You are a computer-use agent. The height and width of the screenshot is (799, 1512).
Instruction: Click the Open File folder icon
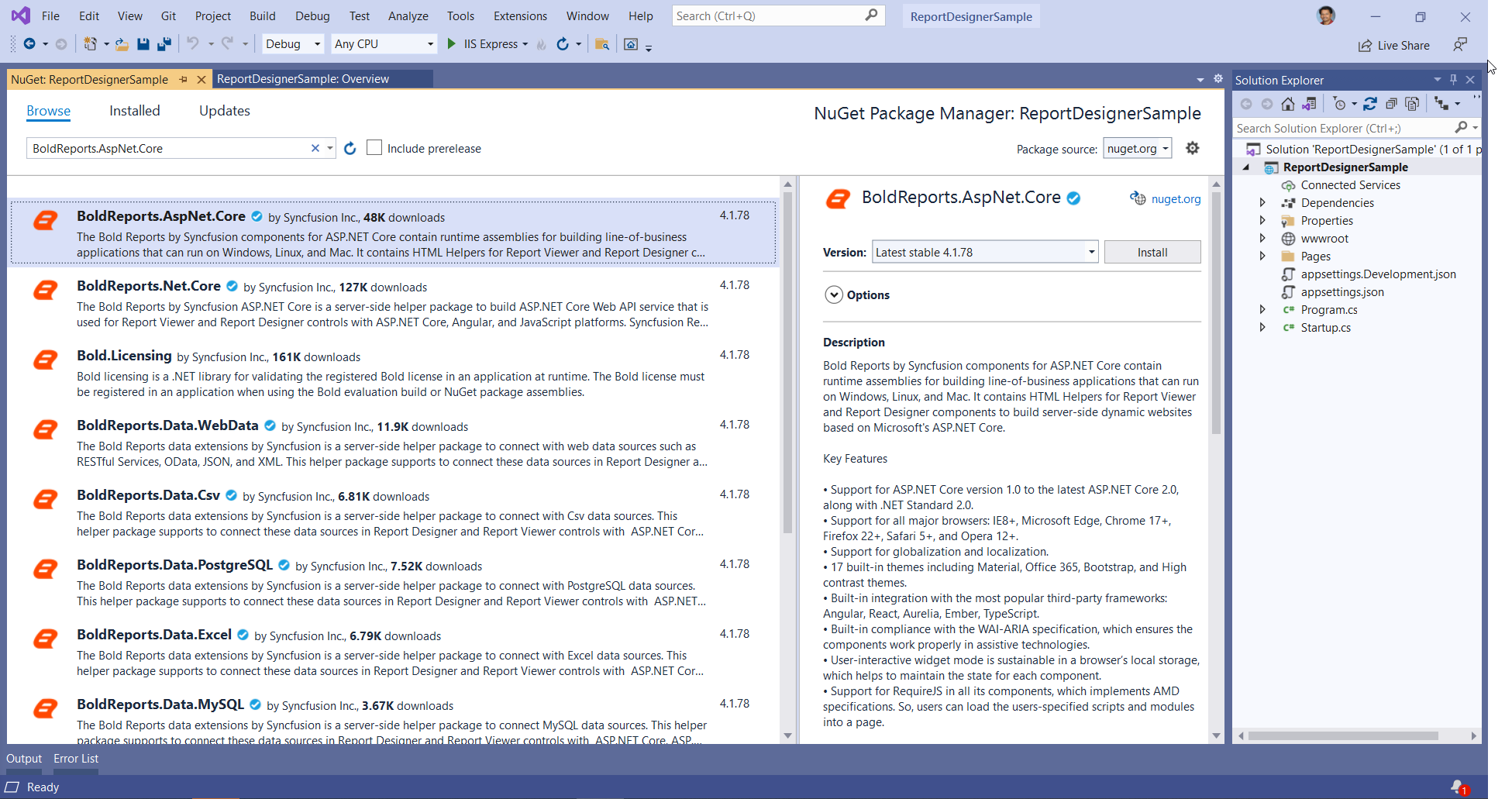pyautogui.click(x=122, y=44)
